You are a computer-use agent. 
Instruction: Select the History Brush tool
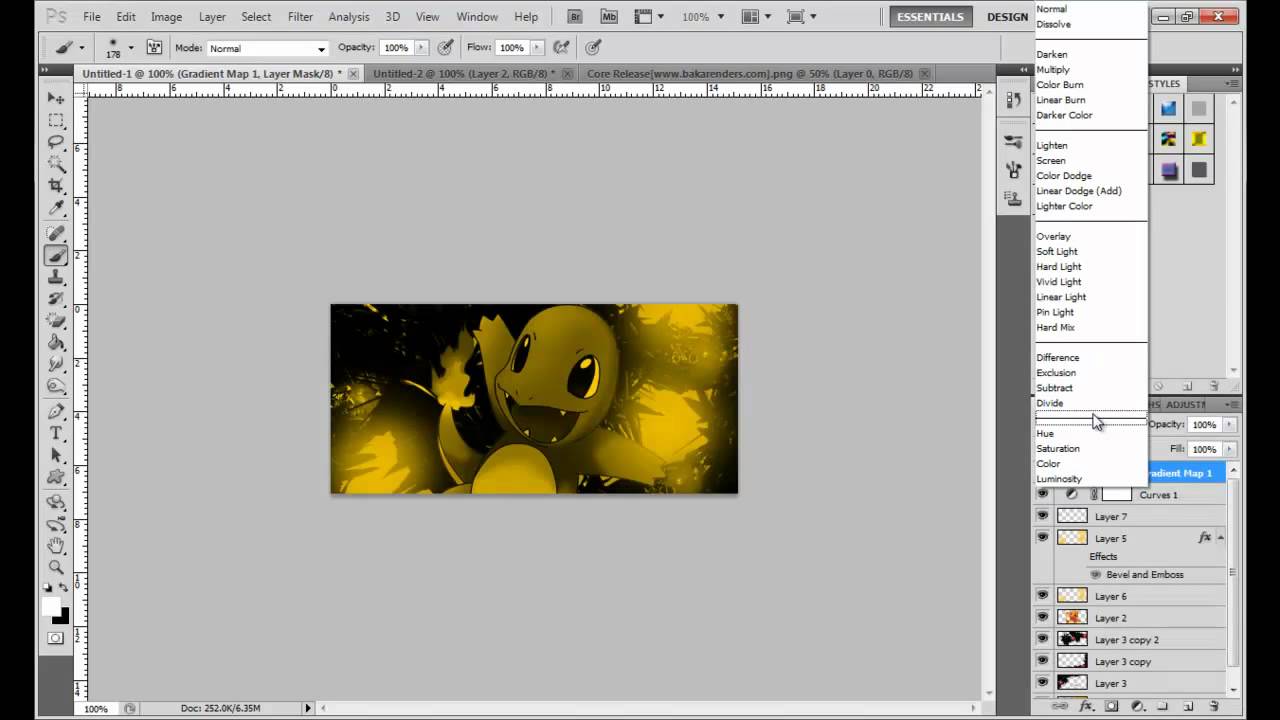(x=56, y=299)
